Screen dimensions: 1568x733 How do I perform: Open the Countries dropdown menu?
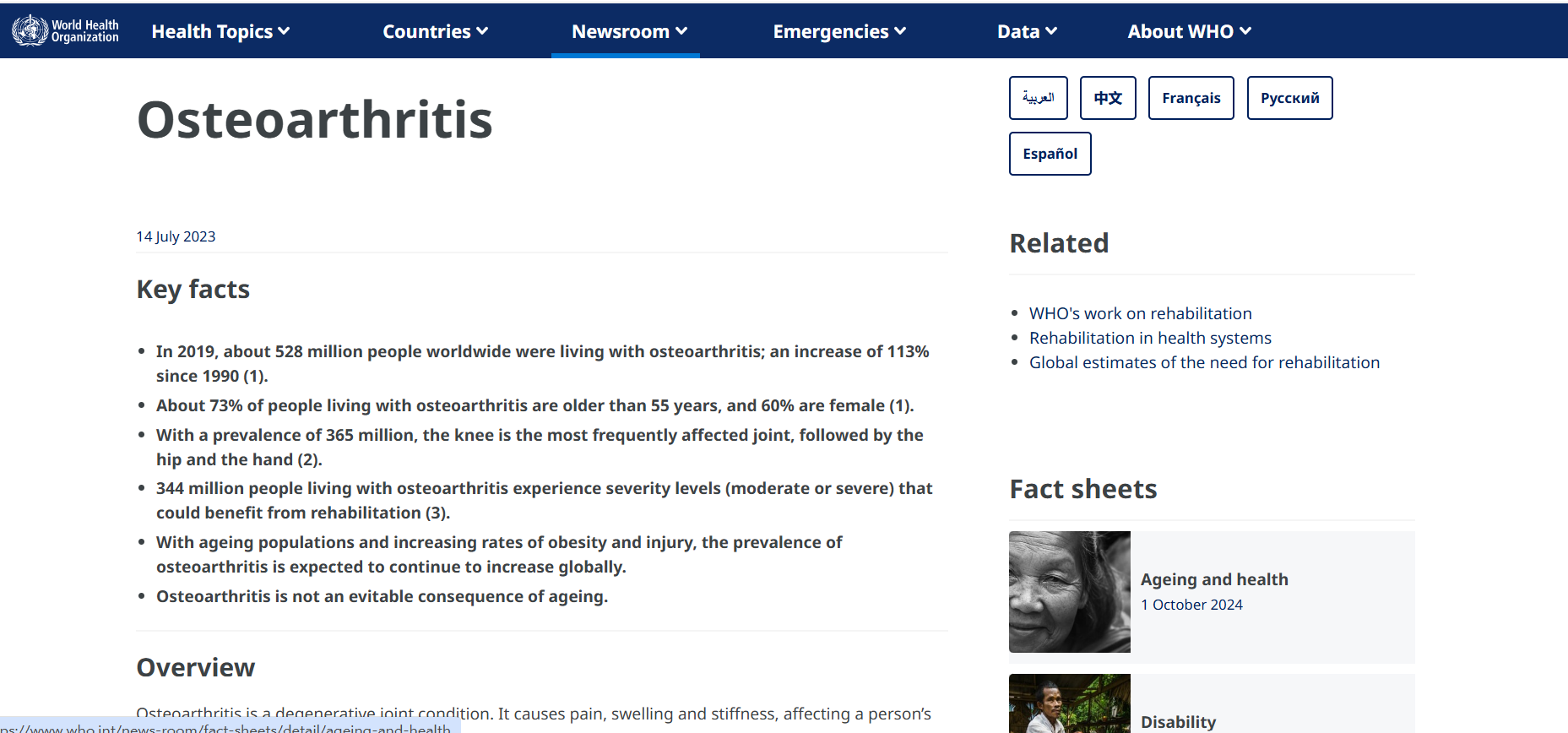(435, 31)
